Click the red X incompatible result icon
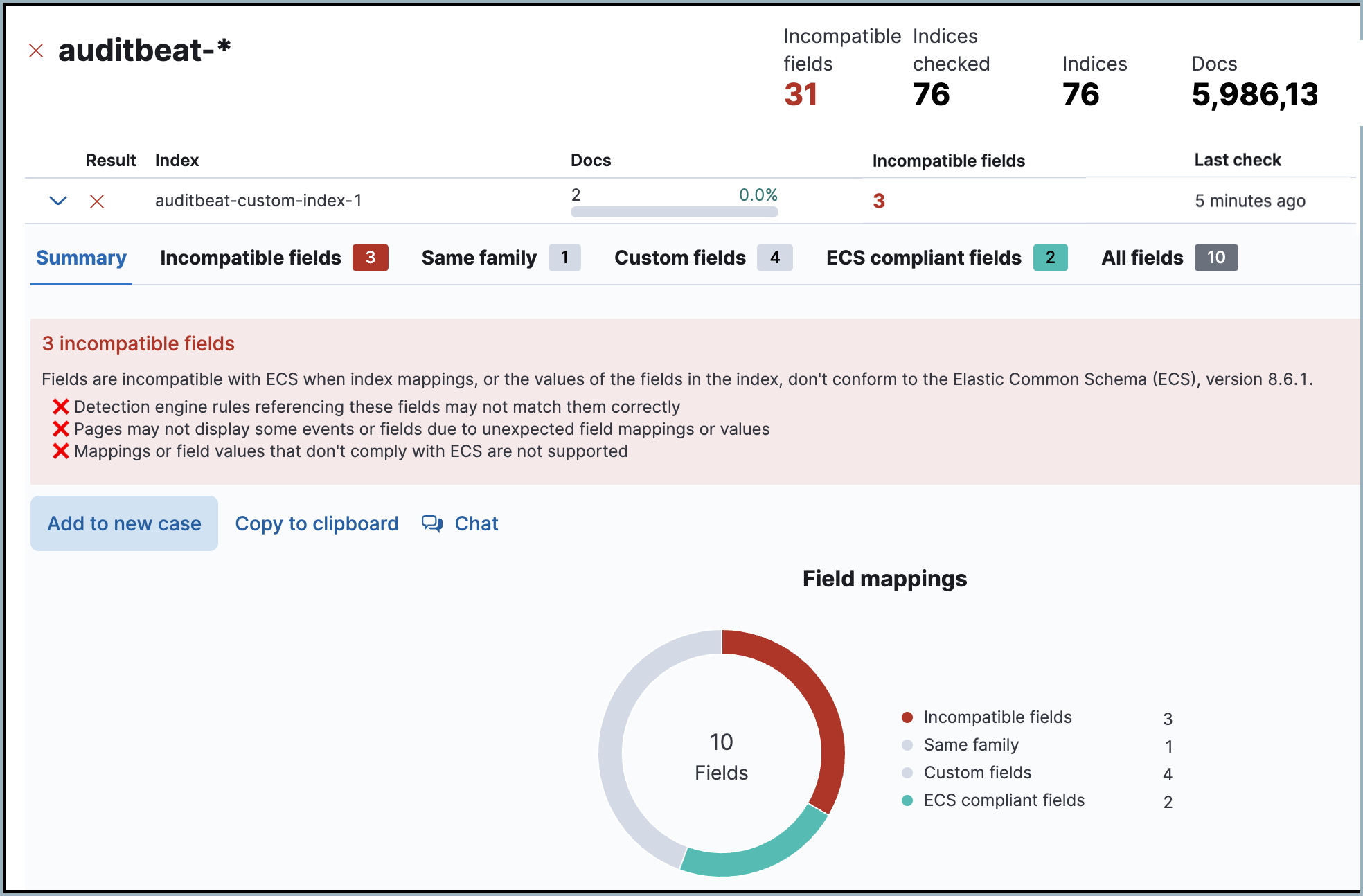This screenshot has width=1363, height=896. pos(97,200)
